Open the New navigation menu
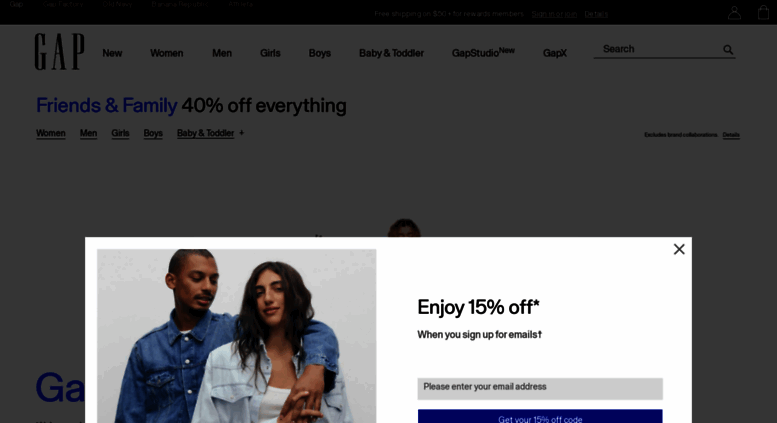The height and width of the screenshot is (423, 777). [112, 53]
